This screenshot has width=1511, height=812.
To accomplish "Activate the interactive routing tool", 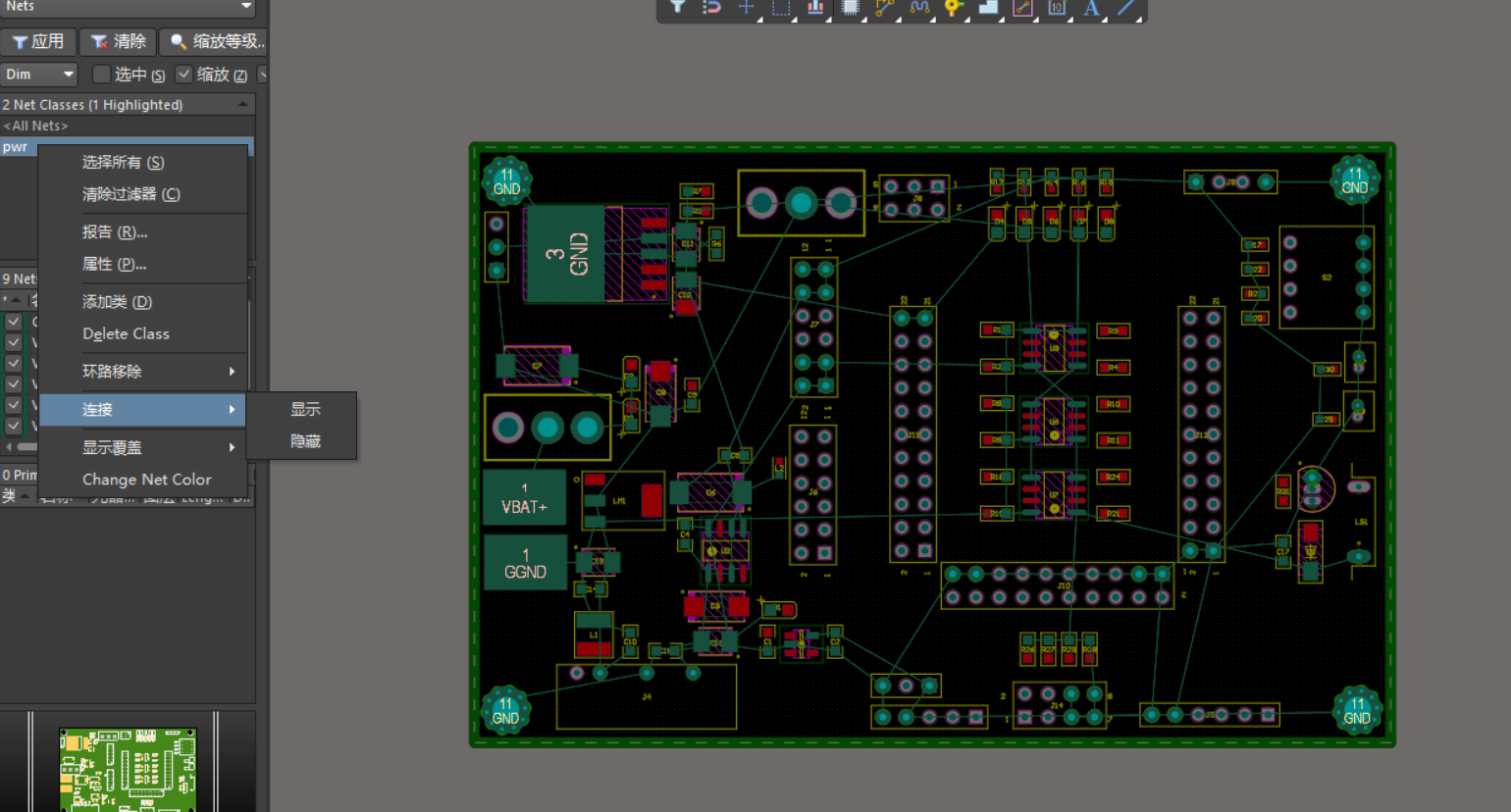I will pyautogui.click(x=885, y=7).
